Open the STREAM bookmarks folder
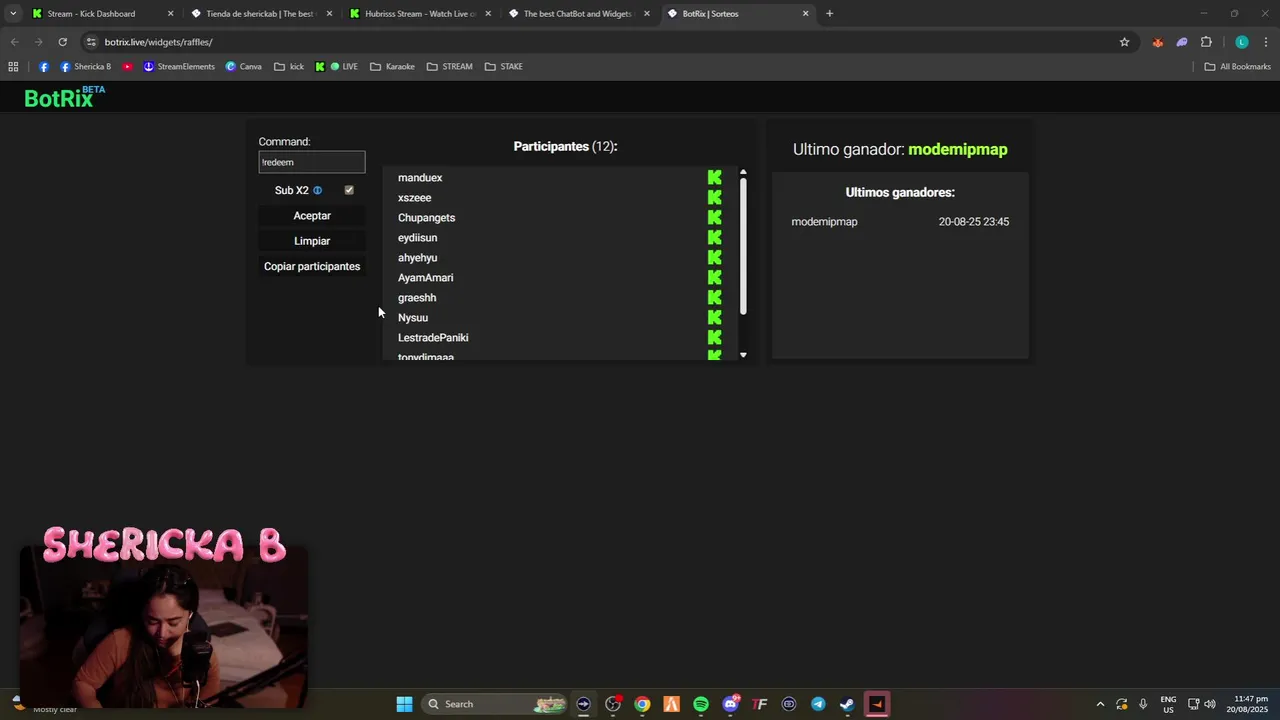The image size is (1280, 720). 449,67
